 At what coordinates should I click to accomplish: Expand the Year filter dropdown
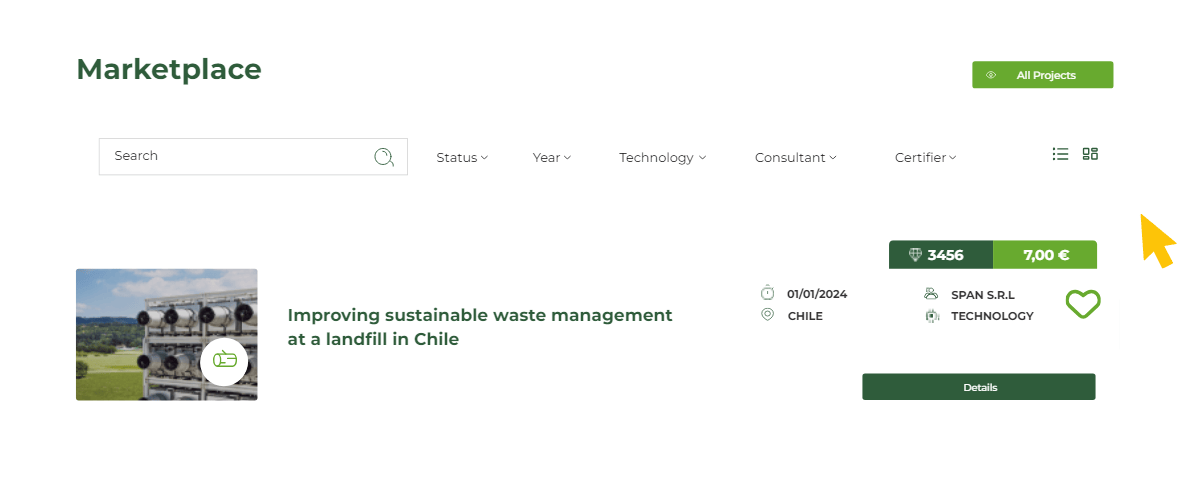(551, 157)
